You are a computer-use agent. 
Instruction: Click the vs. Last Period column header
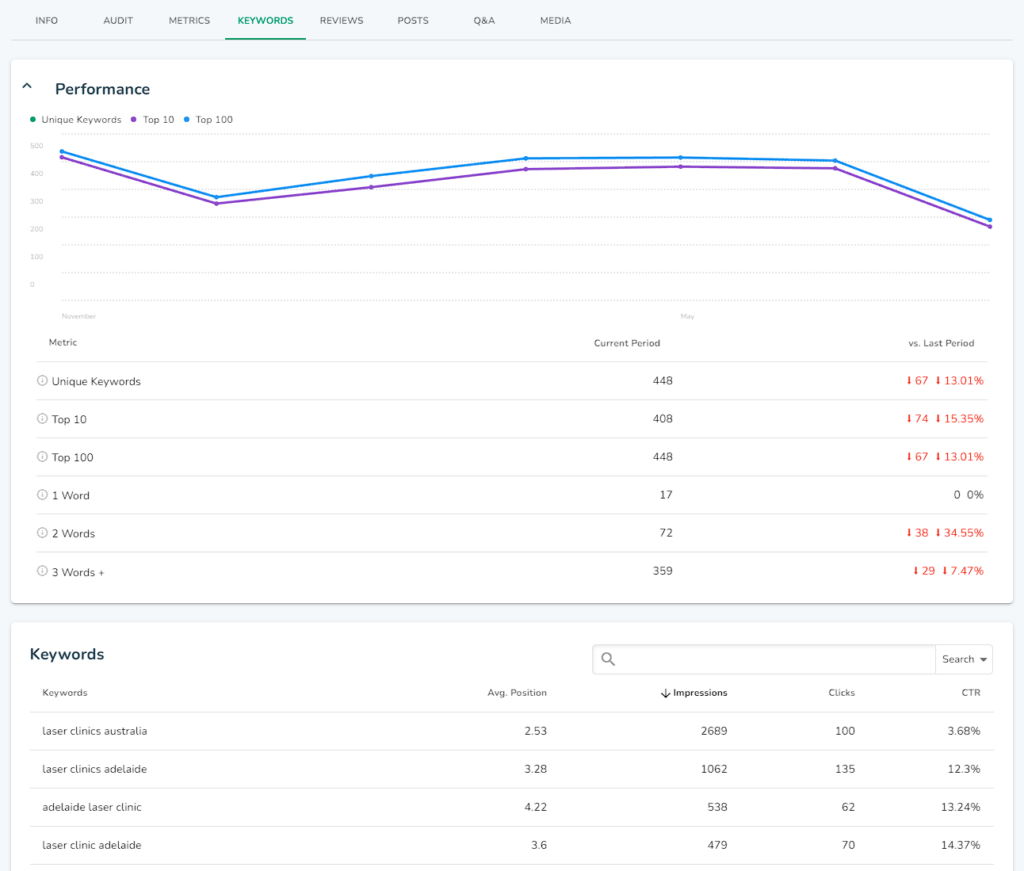941,343
